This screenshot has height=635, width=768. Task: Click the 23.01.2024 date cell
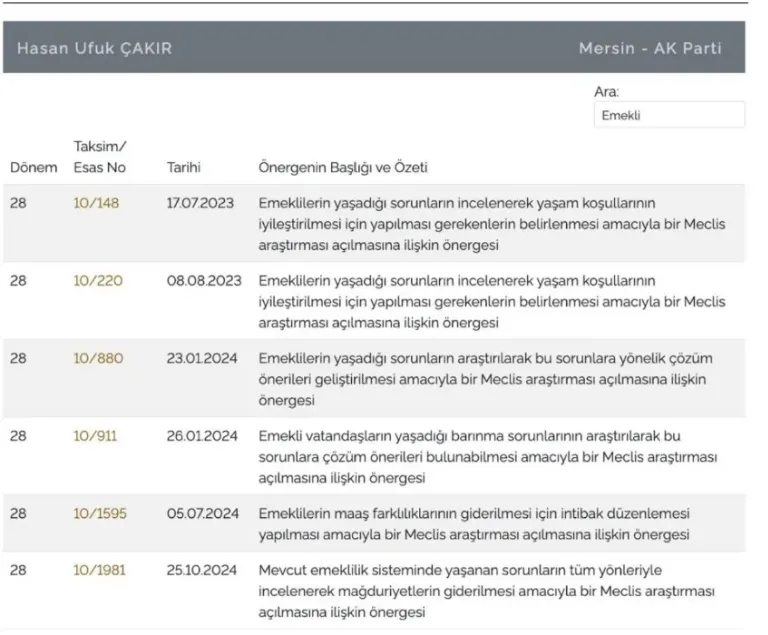(200, 359)
